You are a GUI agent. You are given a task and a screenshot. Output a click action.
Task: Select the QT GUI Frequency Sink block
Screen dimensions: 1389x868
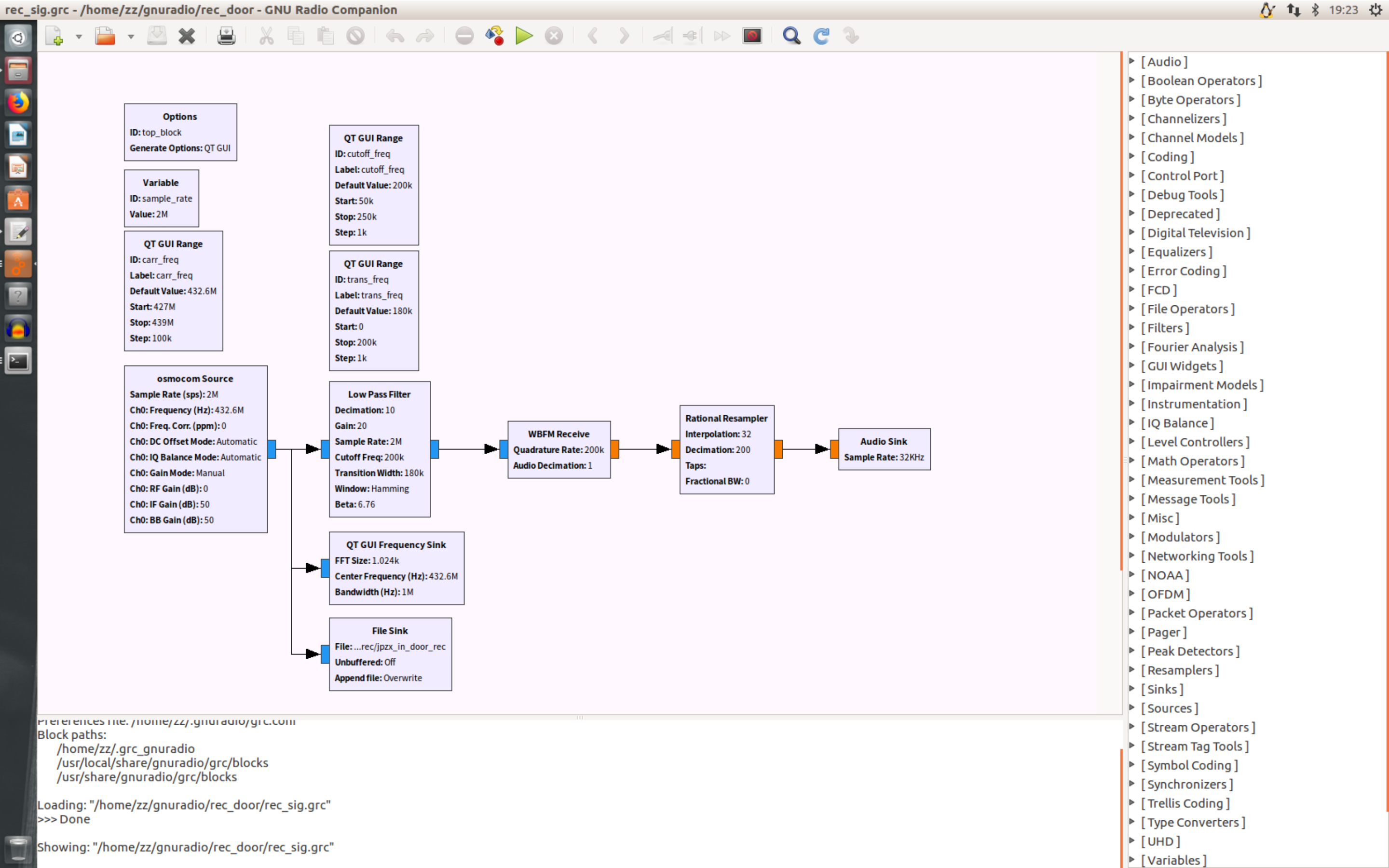(x=396, y=568)
